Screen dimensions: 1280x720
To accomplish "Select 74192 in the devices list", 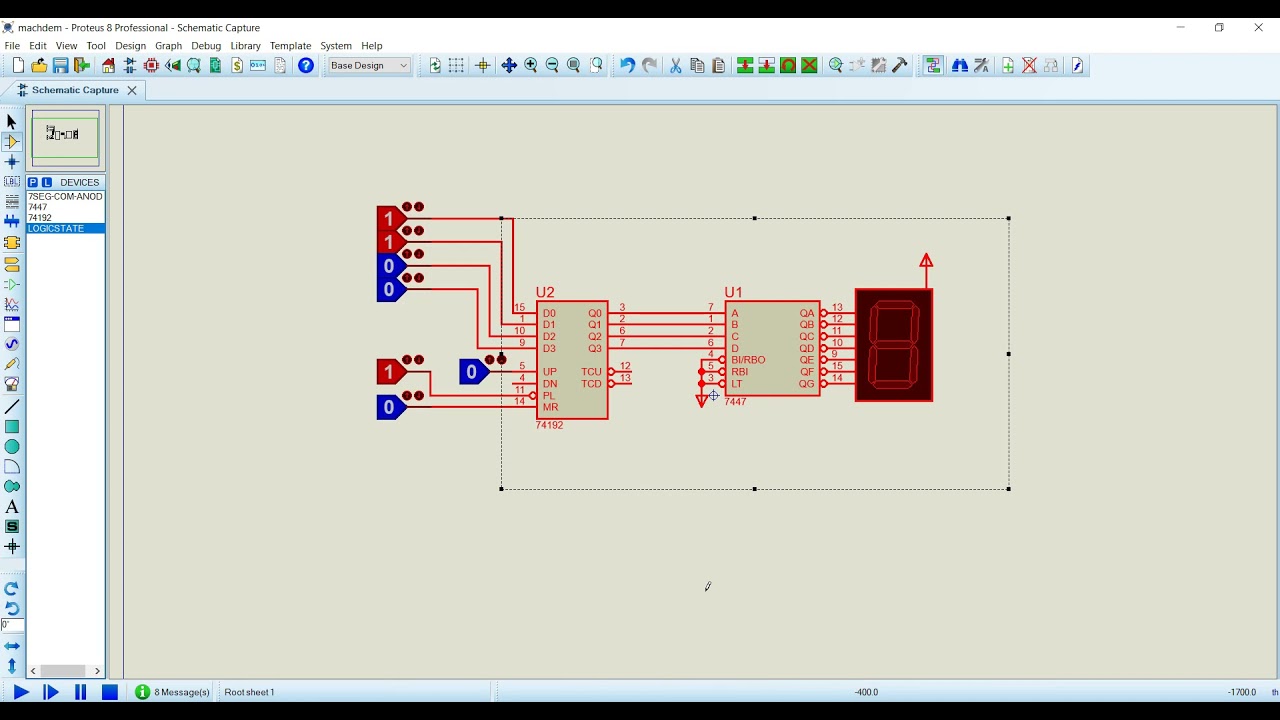I will click(x=65, y=218).
